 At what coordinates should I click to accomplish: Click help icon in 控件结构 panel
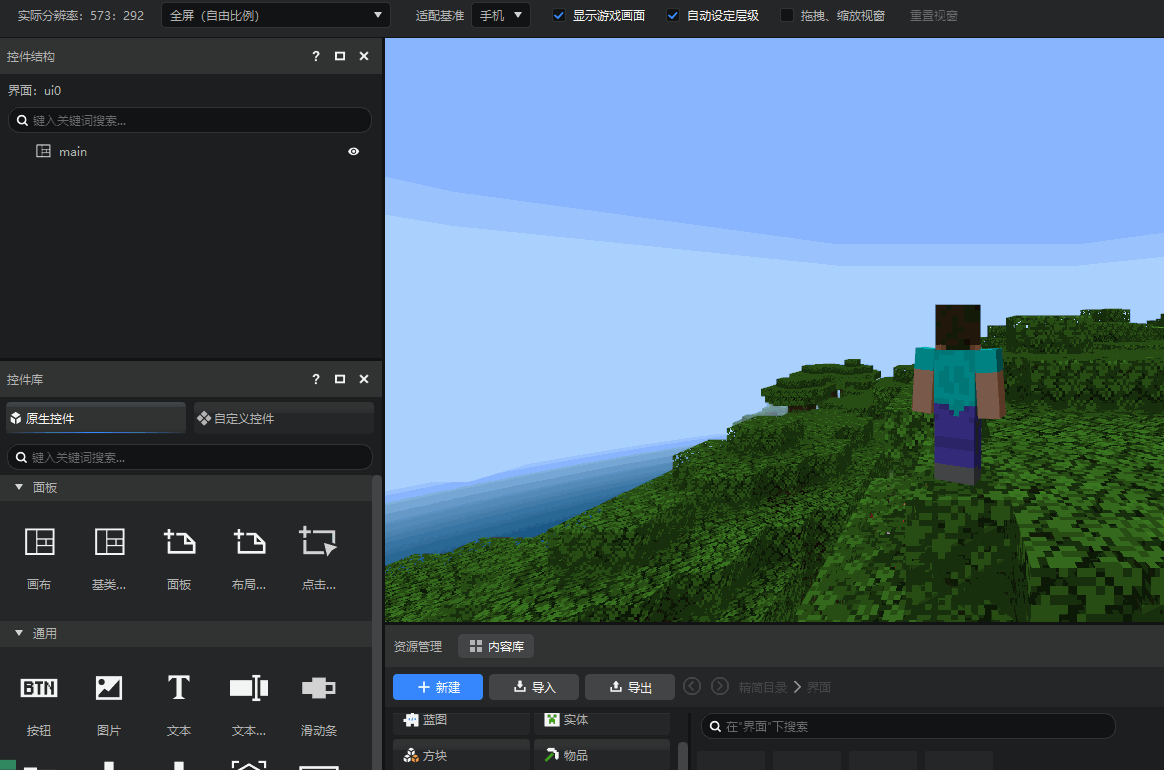point(316,56)
